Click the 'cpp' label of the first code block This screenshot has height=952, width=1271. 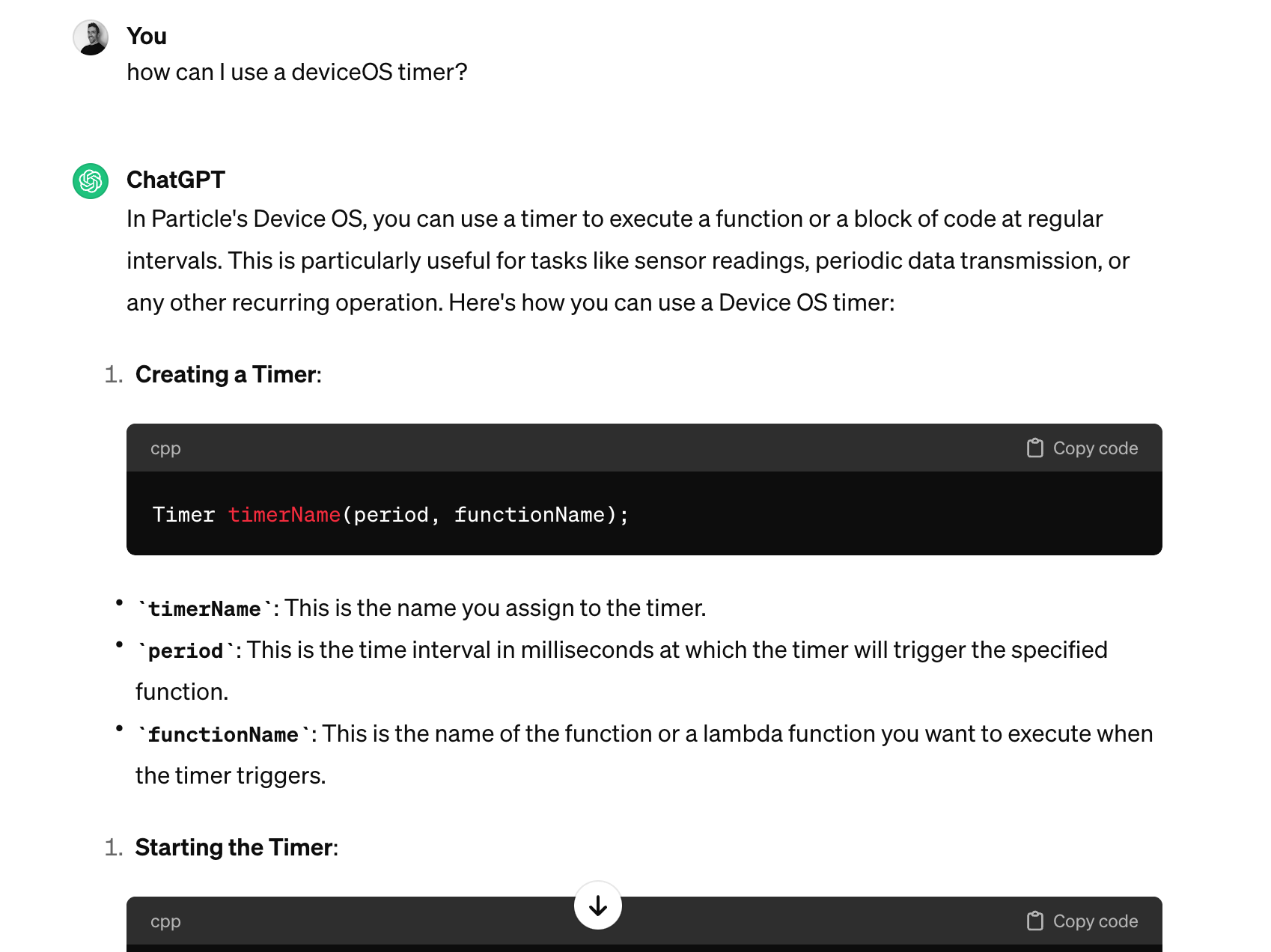click(x=165, y=448)
